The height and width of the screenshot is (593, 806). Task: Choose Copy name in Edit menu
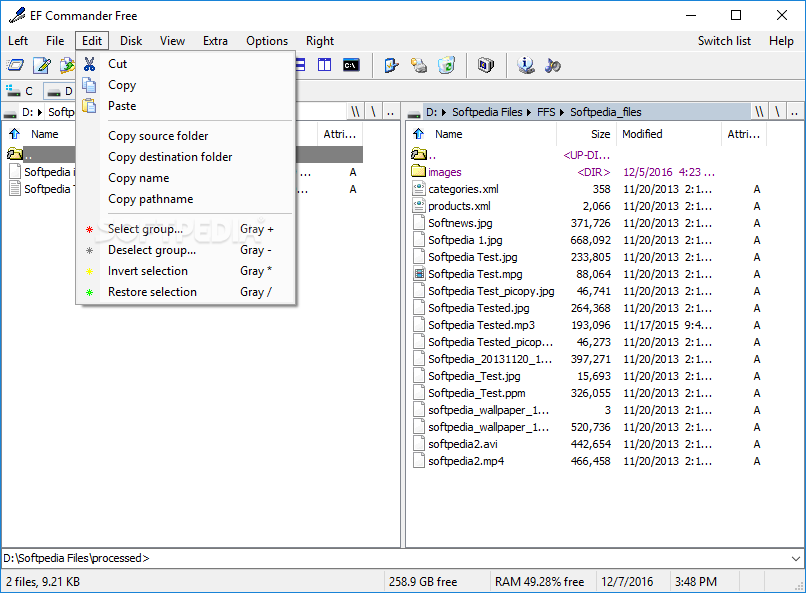[x=186, y=178]
